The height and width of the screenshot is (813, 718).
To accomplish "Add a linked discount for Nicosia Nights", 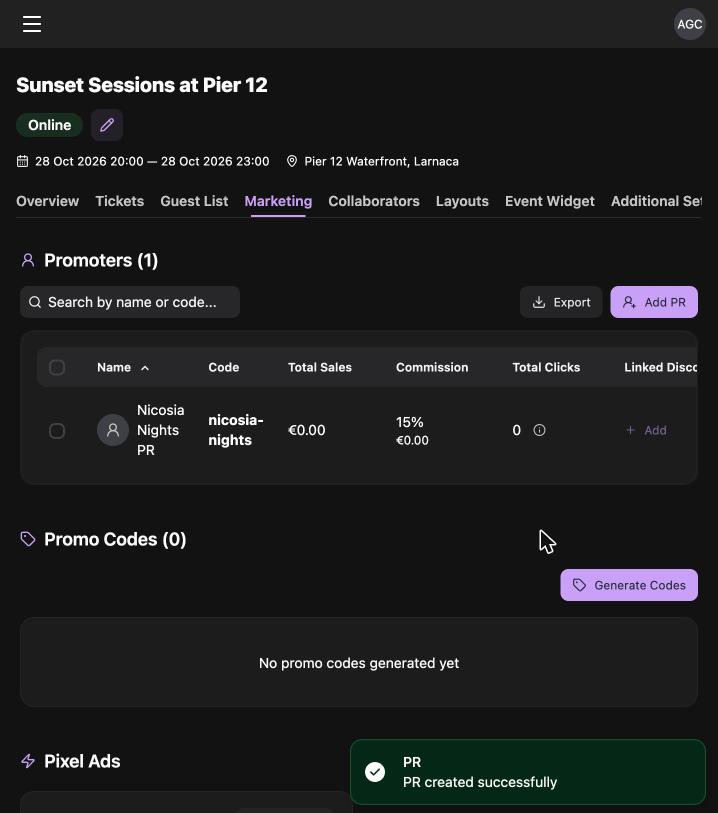I will tap(646, 430).
